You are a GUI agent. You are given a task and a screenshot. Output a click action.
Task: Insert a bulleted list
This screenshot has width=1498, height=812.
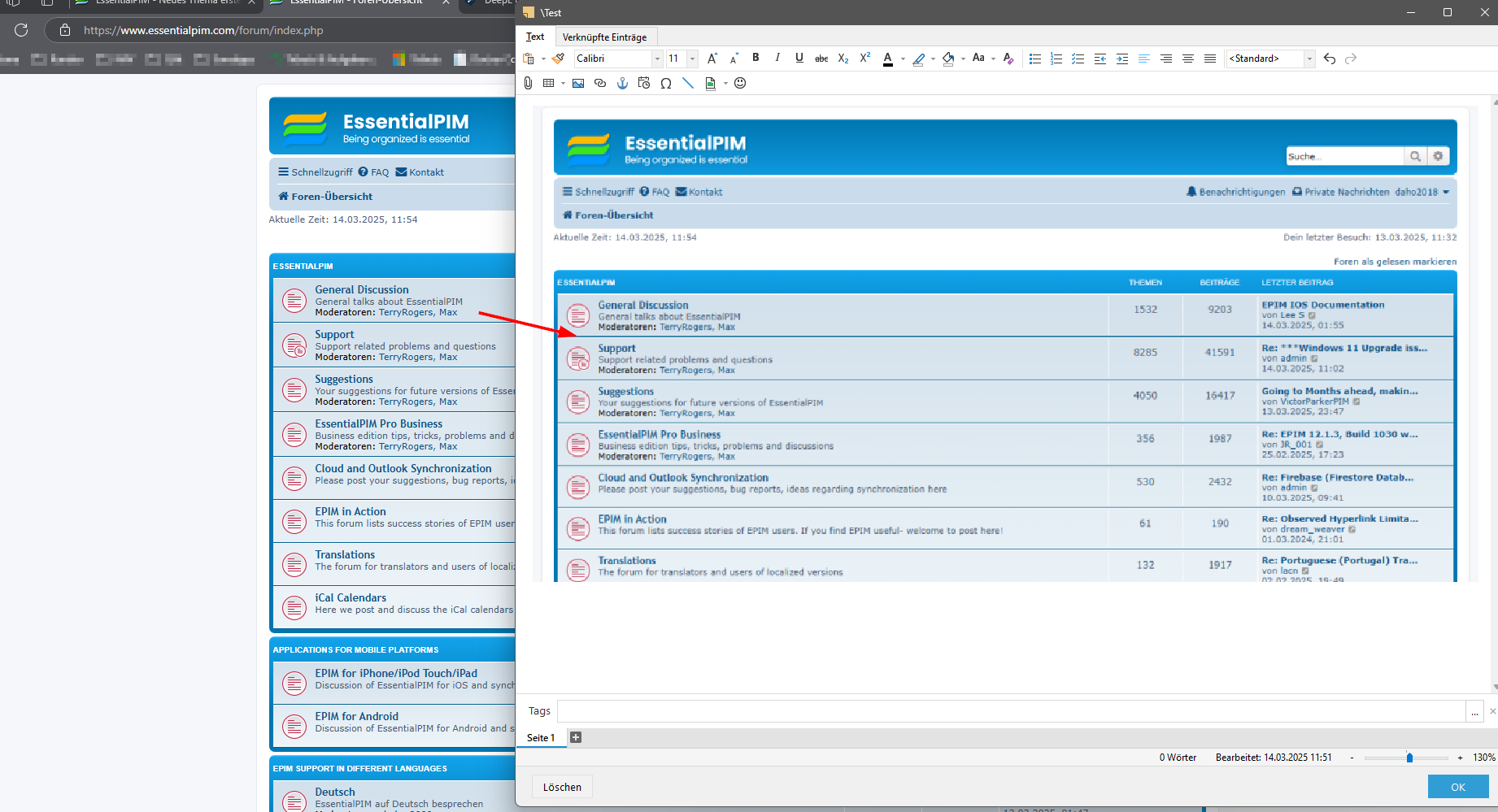pyautogui.click(x=1034, y=59)
